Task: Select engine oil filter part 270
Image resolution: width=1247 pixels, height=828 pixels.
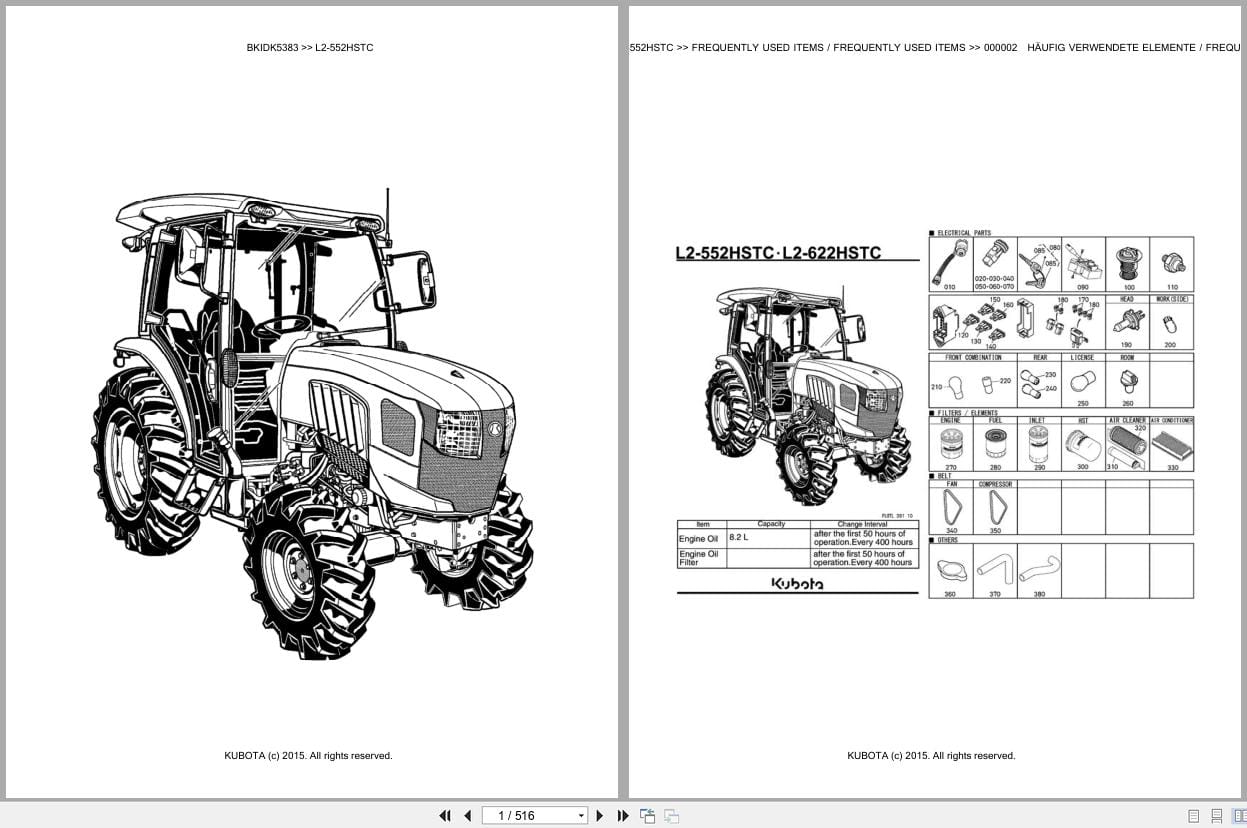Action: click(x=950, y=447)
